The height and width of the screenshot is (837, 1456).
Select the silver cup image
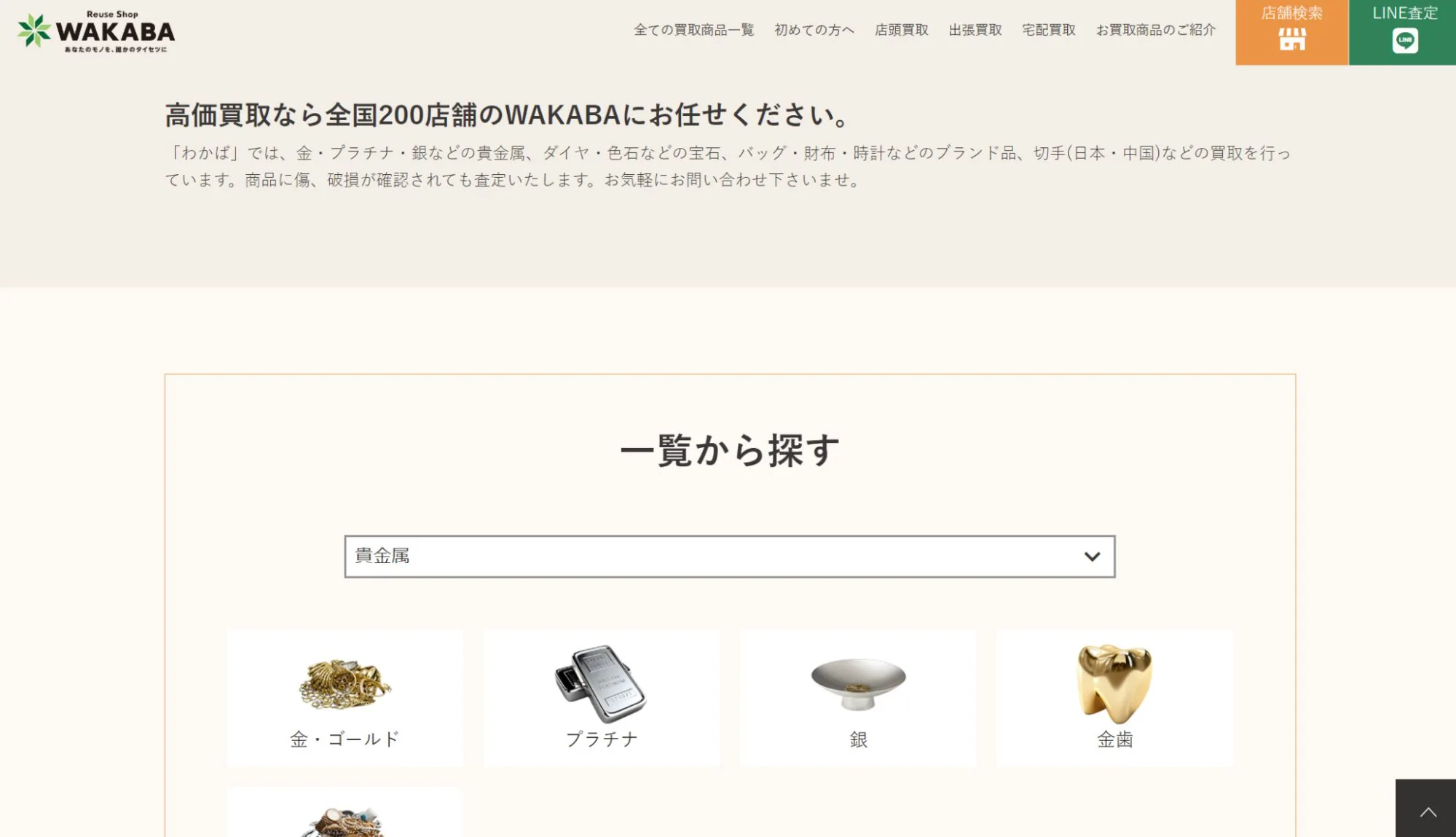click(x=858, y=684)
